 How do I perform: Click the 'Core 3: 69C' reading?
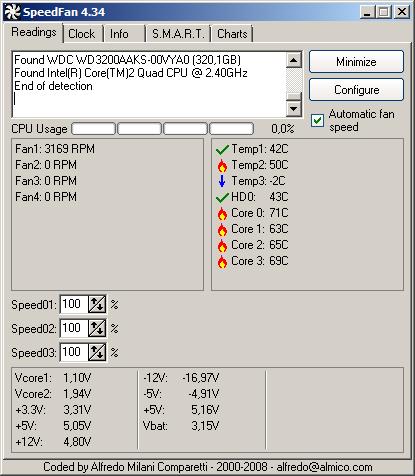coord(260,261)
